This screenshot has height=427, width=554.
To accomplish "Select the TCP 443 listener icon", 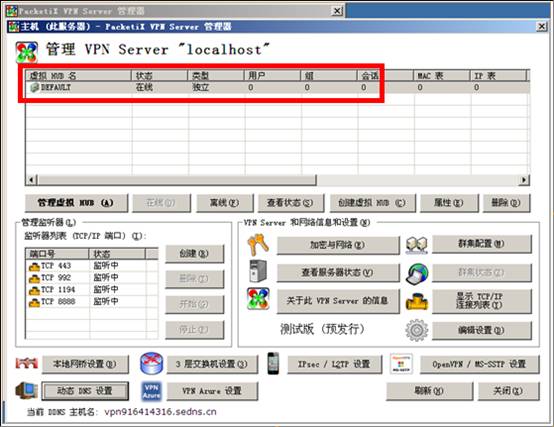I will (34, 267).
